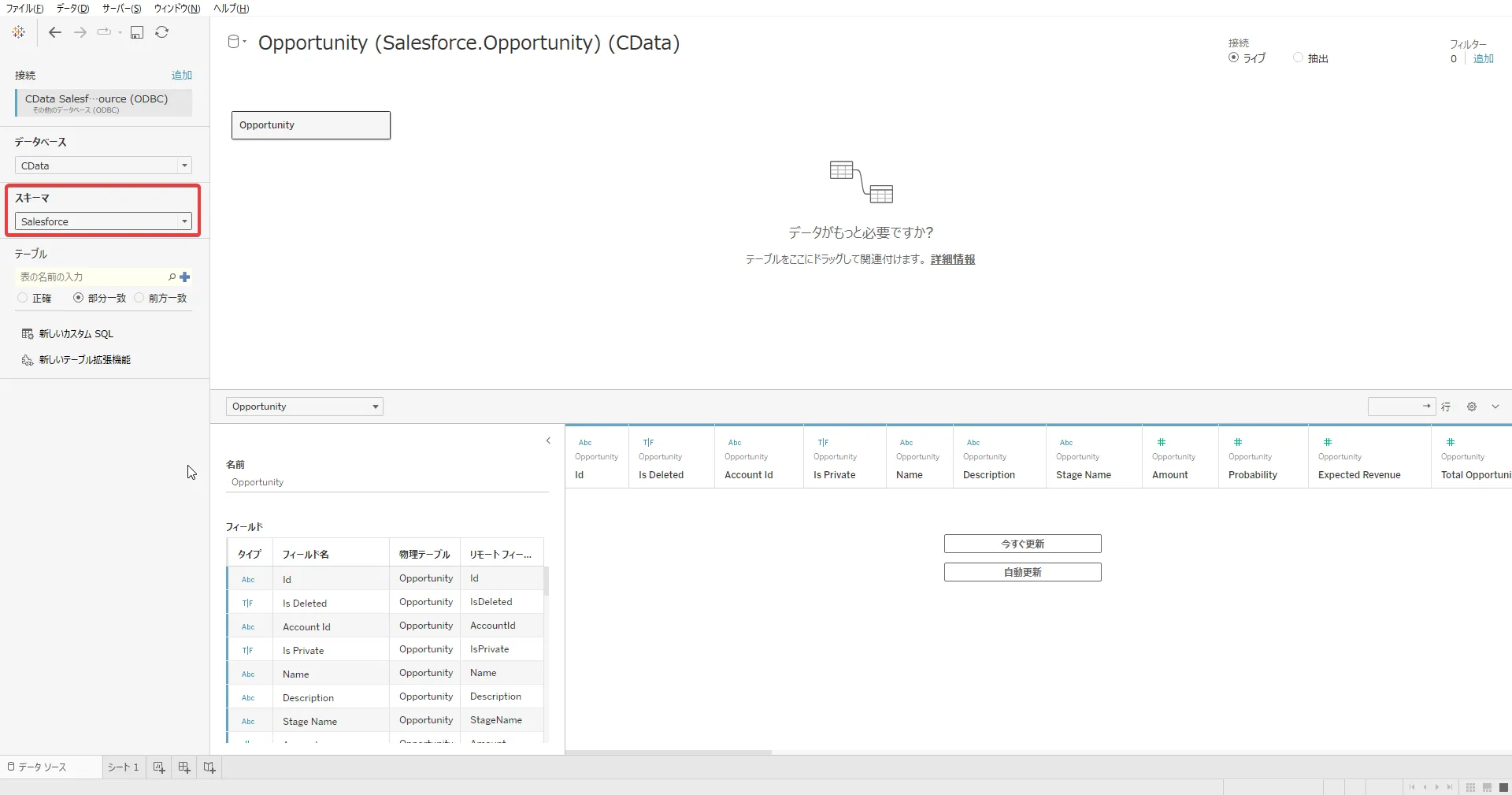Click the search icon in the table name field

(x=171, y=277)
